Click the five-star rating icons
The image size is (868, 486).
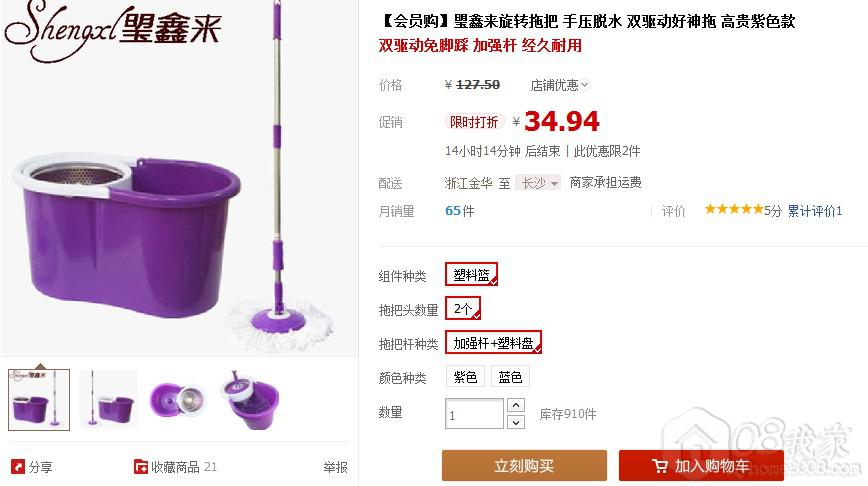[x=734, y=209]
